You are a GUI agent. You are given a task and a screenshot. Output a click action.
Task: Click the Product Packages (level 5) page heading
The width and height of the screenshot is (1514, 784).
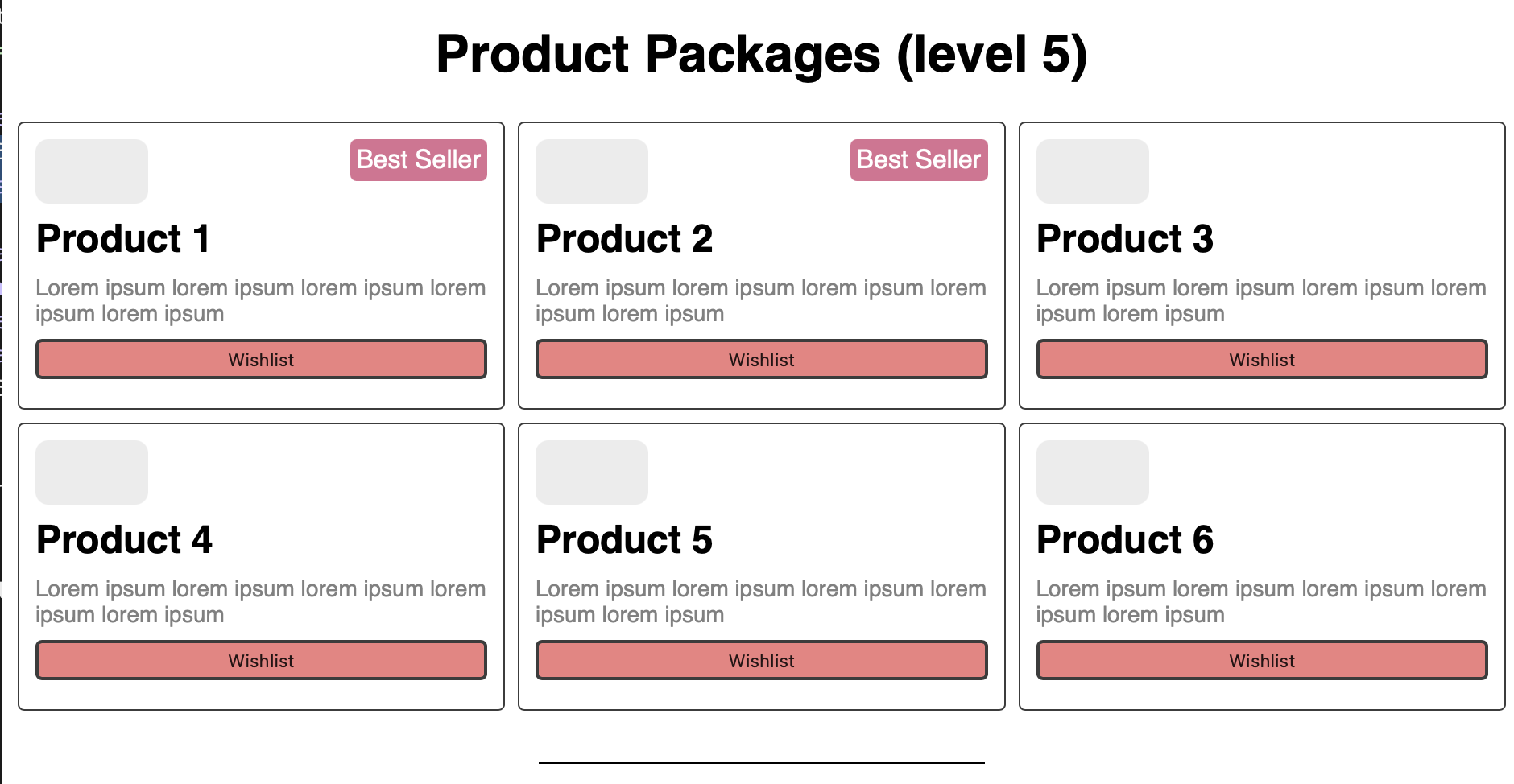(761, 55)
